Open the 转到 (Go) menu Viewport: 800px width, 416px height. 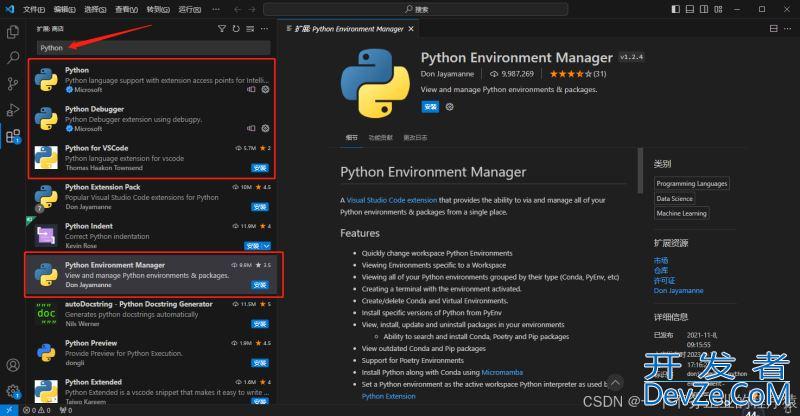coord(158,9)
